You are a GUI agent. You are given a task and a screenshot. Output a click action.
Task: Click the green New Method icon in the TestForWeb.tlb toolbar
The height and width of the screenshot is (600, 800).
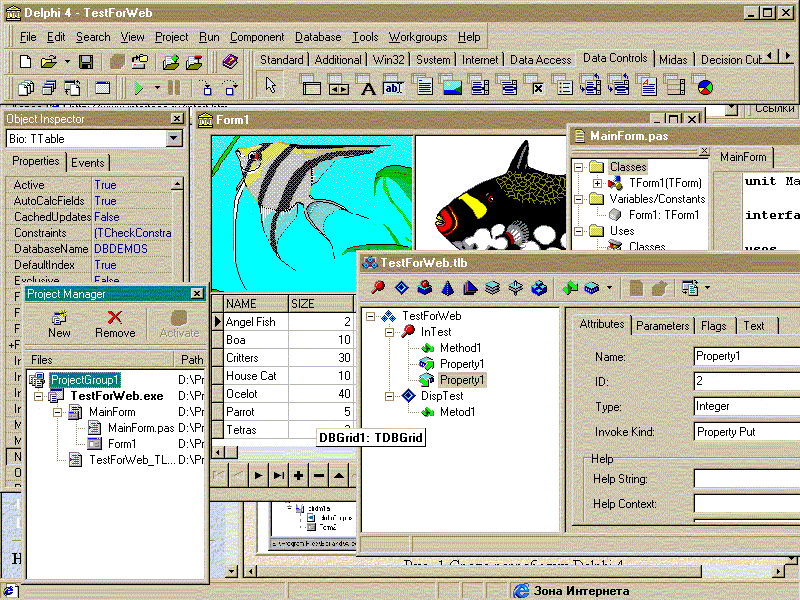pos(570,288)
